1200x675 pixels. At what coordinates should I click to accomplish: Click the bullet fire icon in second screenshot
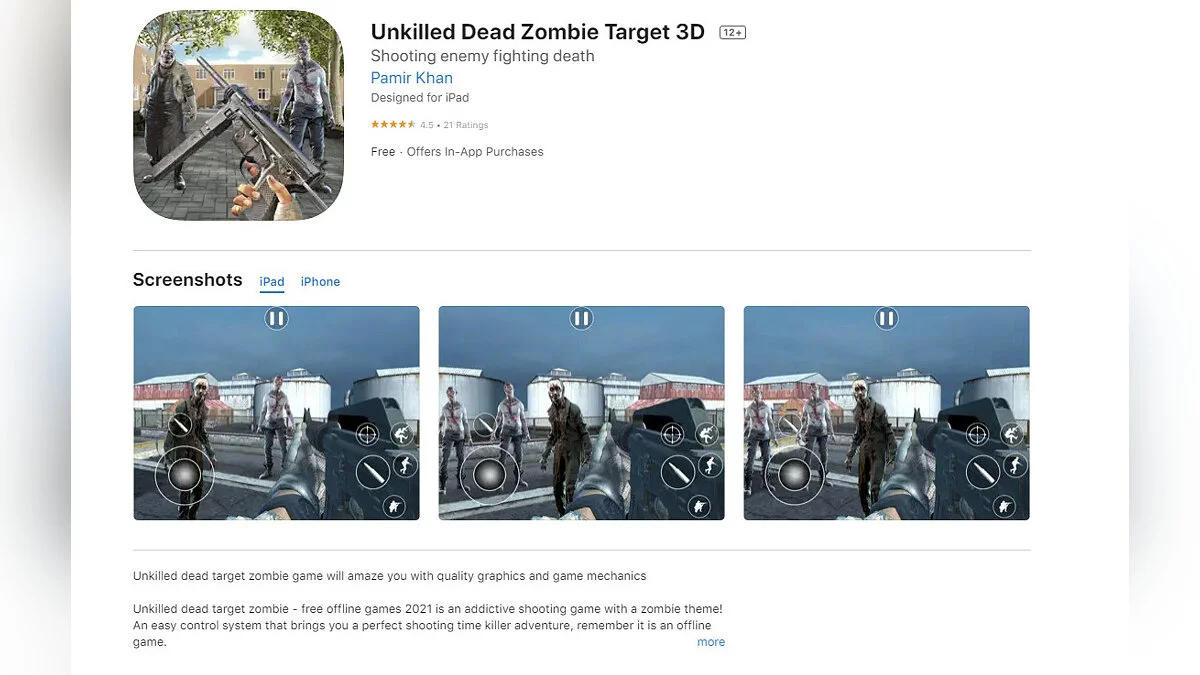[677, 470]
